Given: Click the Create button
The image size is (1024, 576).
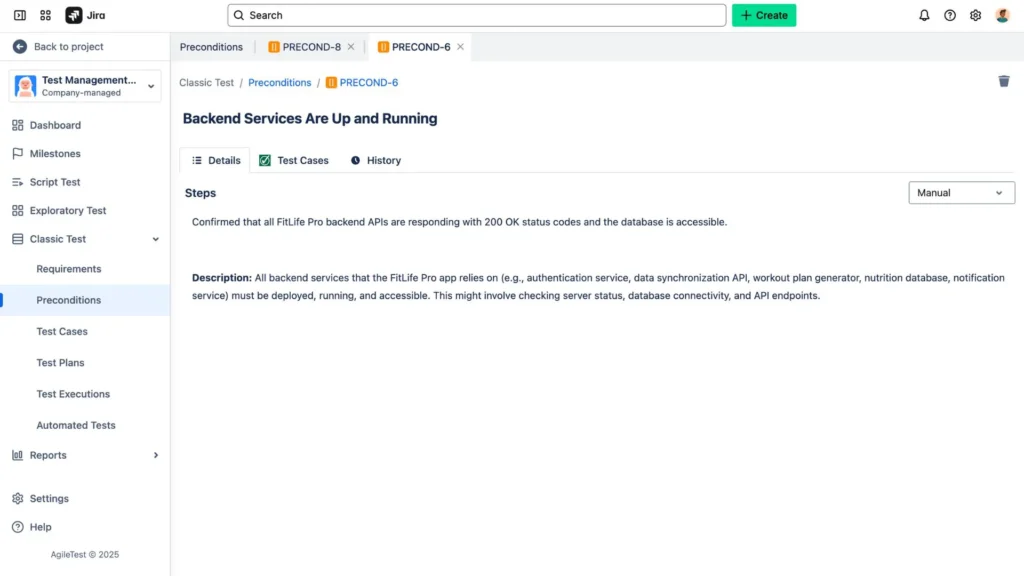Looking at the screenshot, I should click(x=764, y=15).
